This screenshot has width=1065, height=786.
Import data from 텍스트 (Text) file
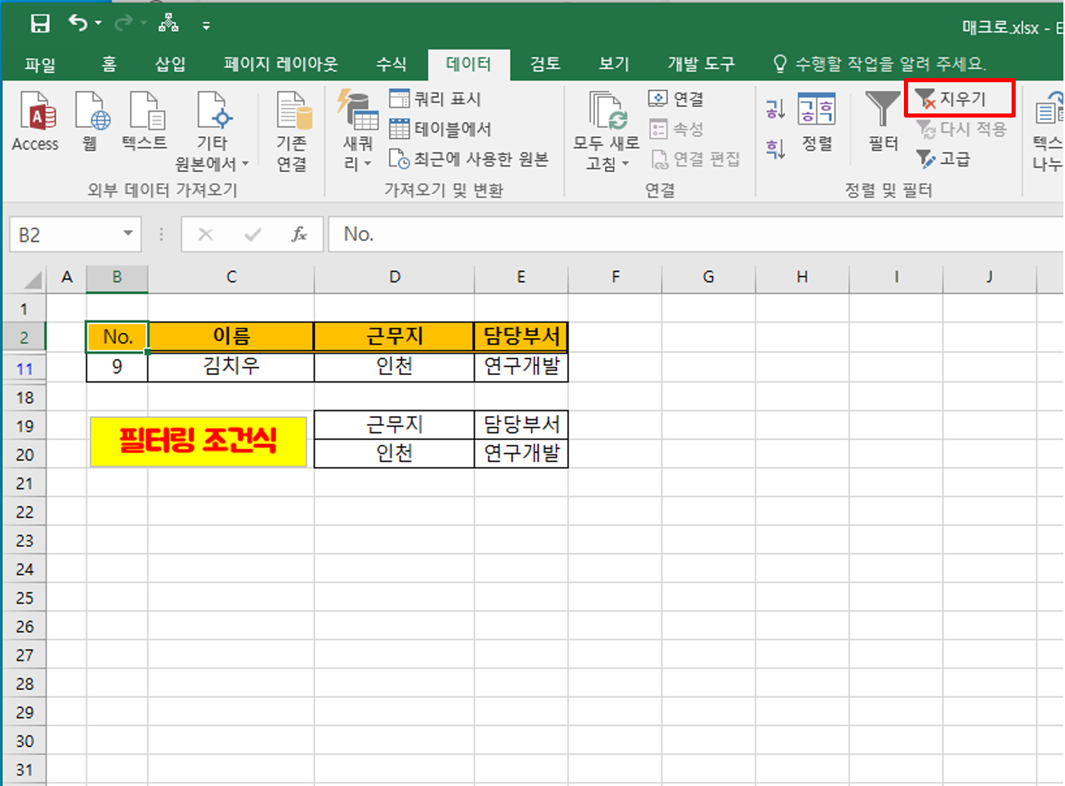(x=144, y=122)
